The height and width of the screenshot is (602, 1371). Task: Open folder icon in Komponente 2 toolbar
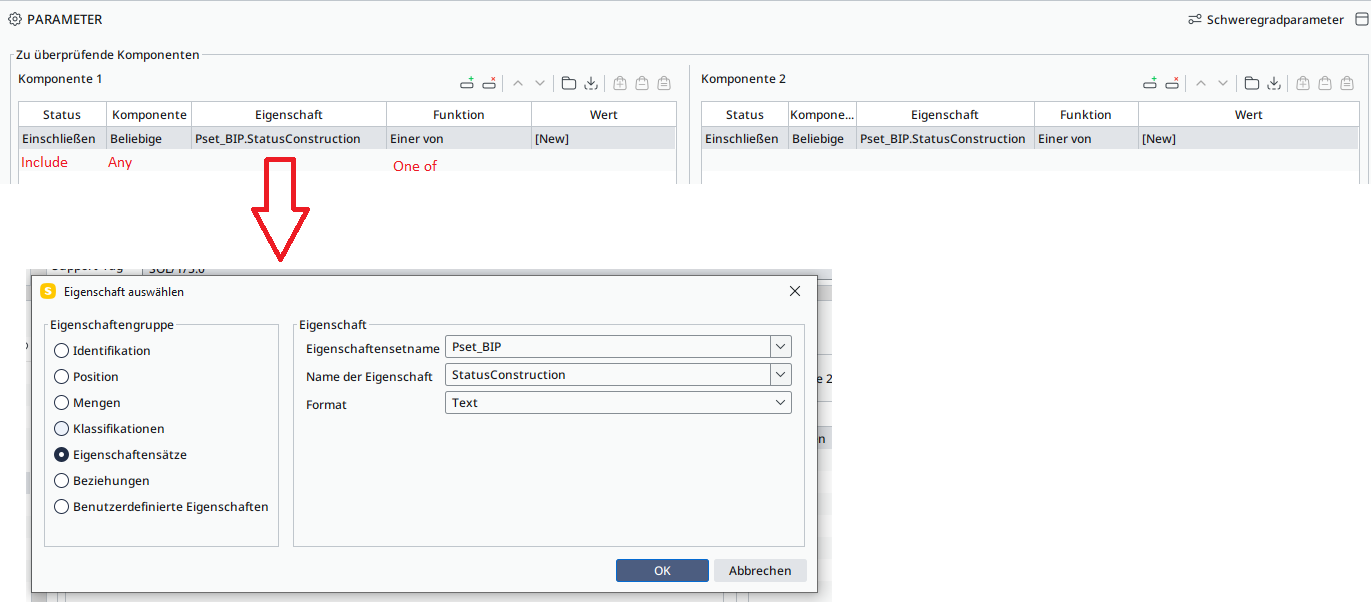click(x=1252, y=83)
